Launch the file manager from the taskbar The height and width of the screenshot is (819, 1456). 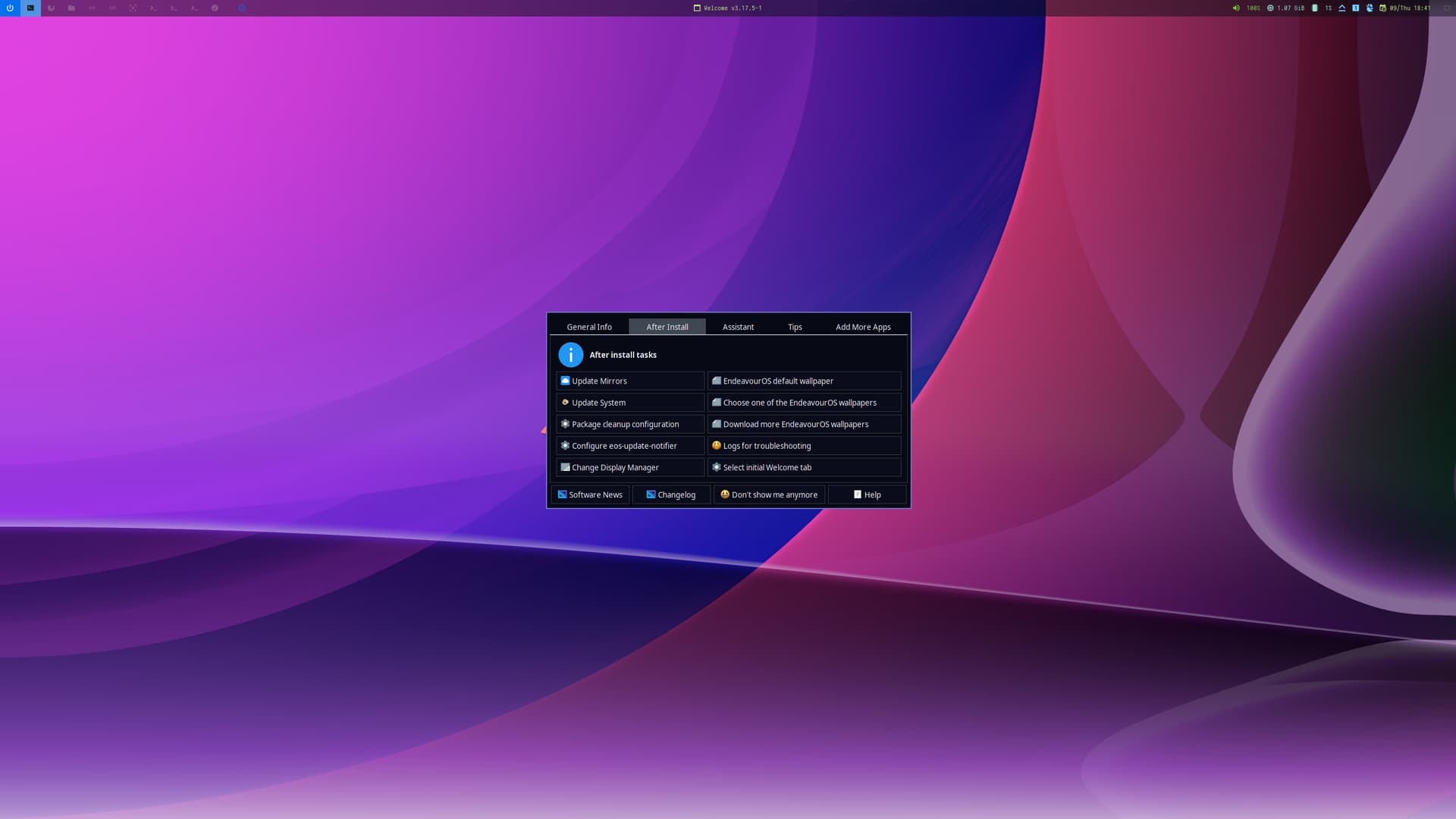tap(71, 8)
